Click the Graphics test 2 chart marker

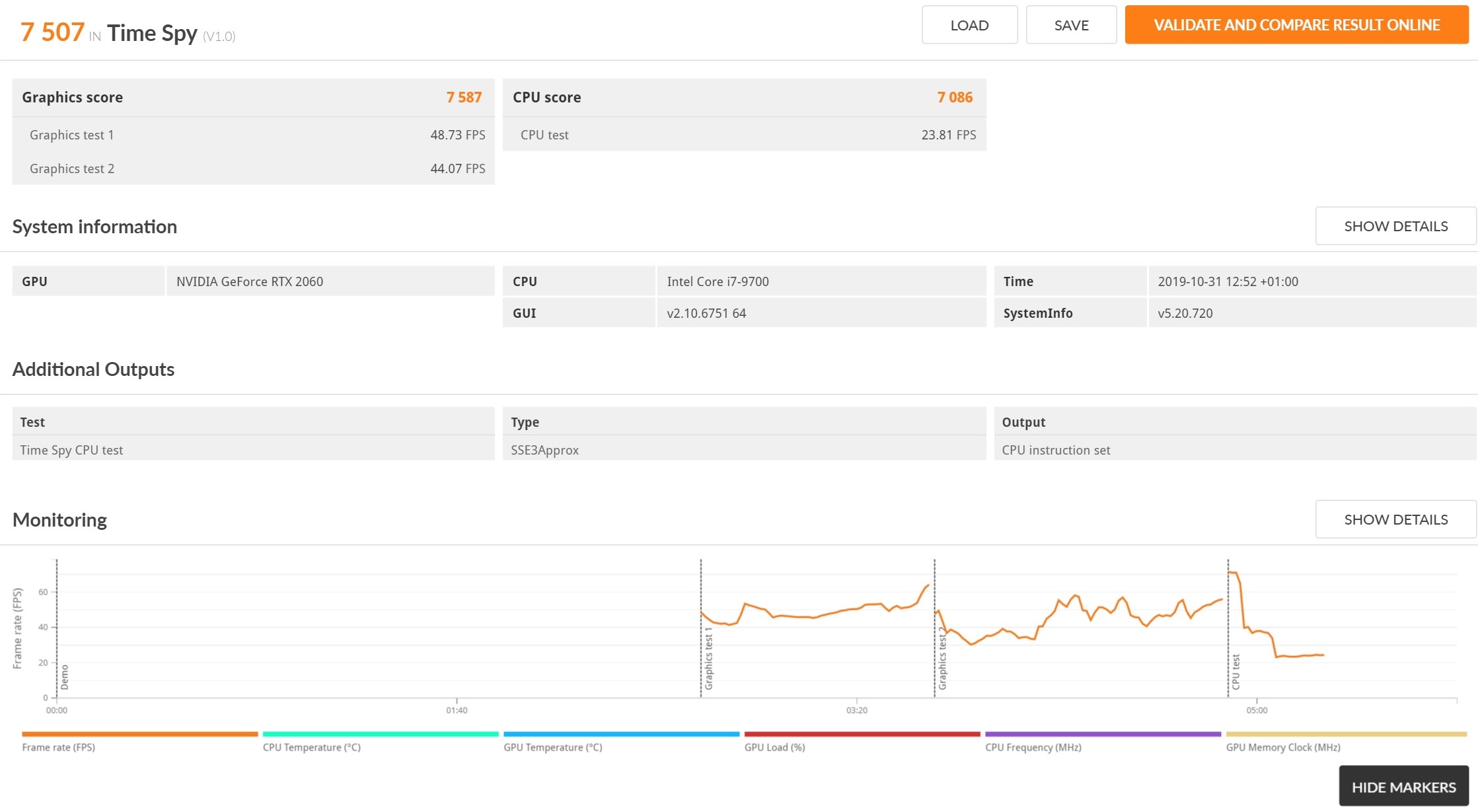point(942,659)
